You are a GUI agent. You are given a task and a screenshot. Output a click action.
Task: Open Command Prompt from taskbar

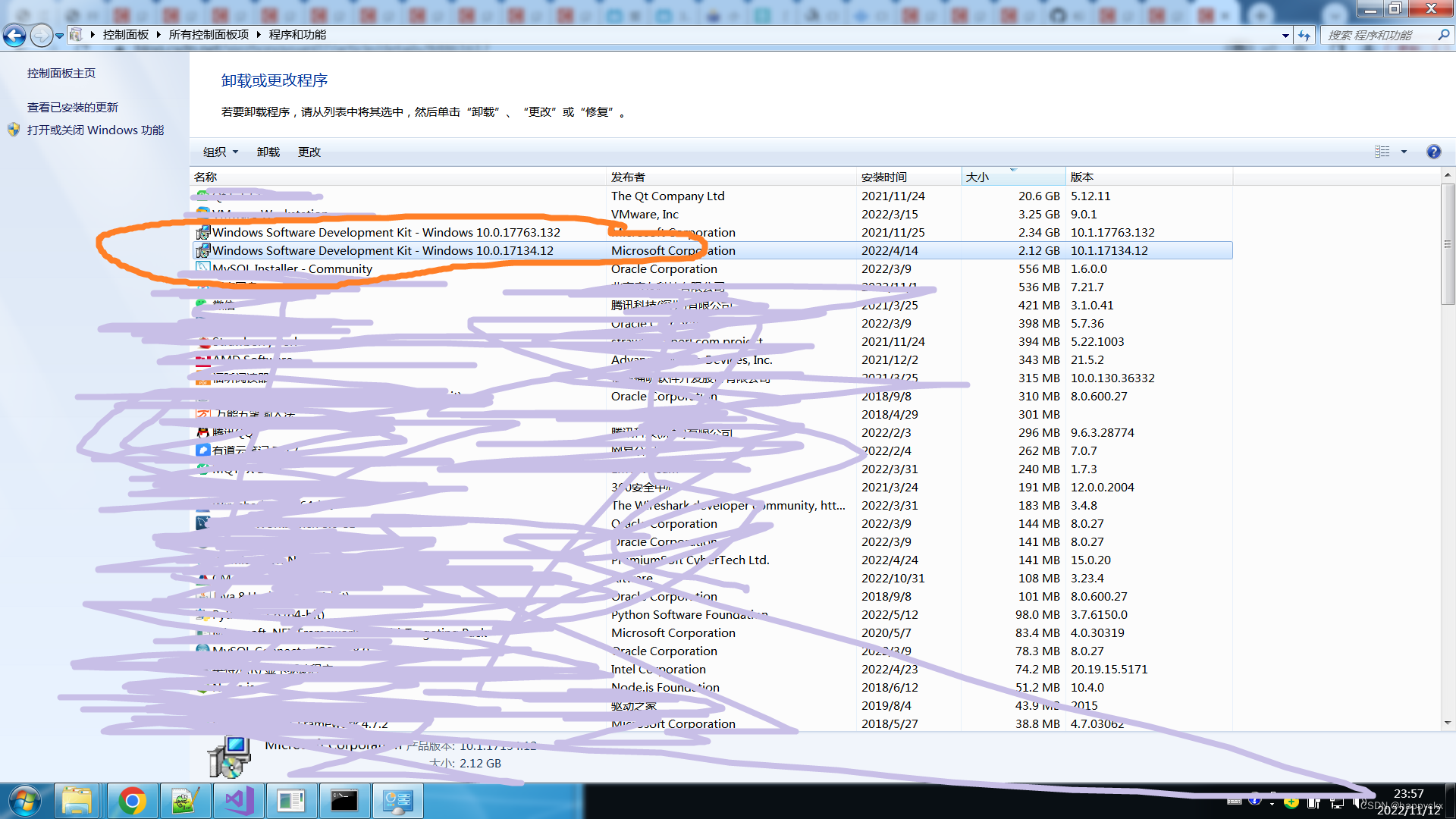tap(344, 801)
